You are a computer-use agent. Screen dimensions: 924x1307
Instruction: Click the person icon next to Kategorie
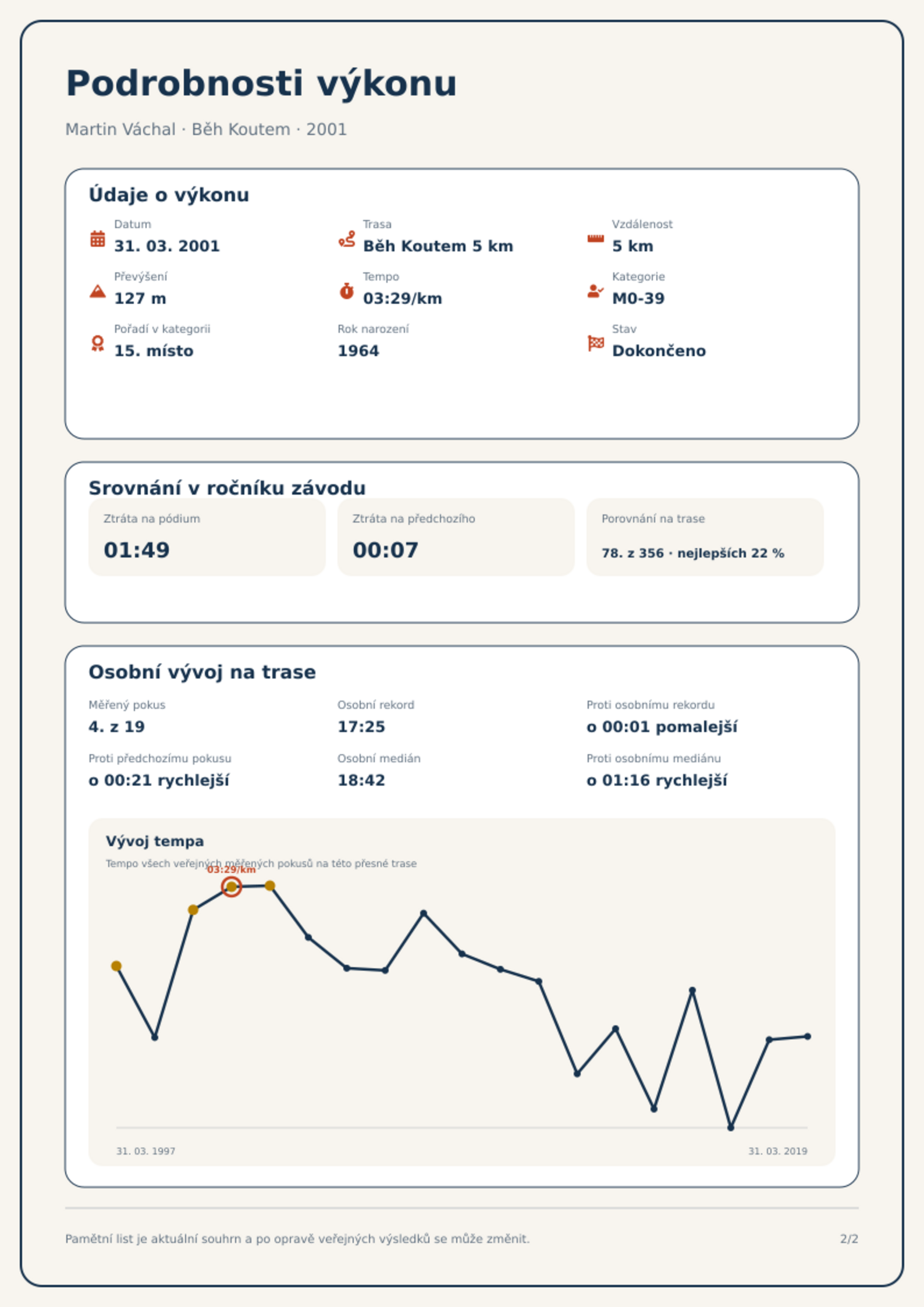[x=595, y=291]
